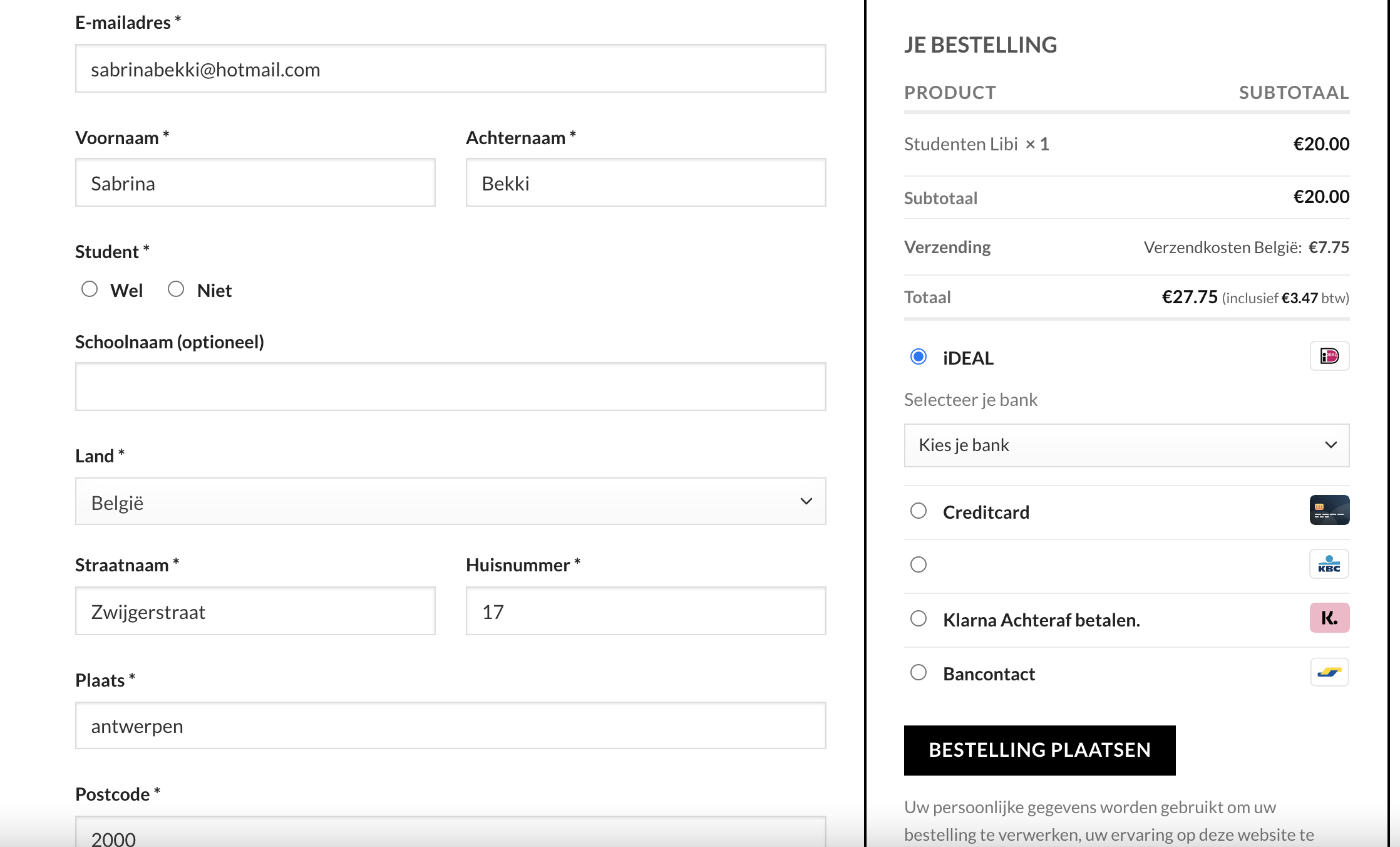The width and height of the screenshot is (1400, 847).
Task: Open the Kies je bank dropdown
Action: click(1126, 445)
